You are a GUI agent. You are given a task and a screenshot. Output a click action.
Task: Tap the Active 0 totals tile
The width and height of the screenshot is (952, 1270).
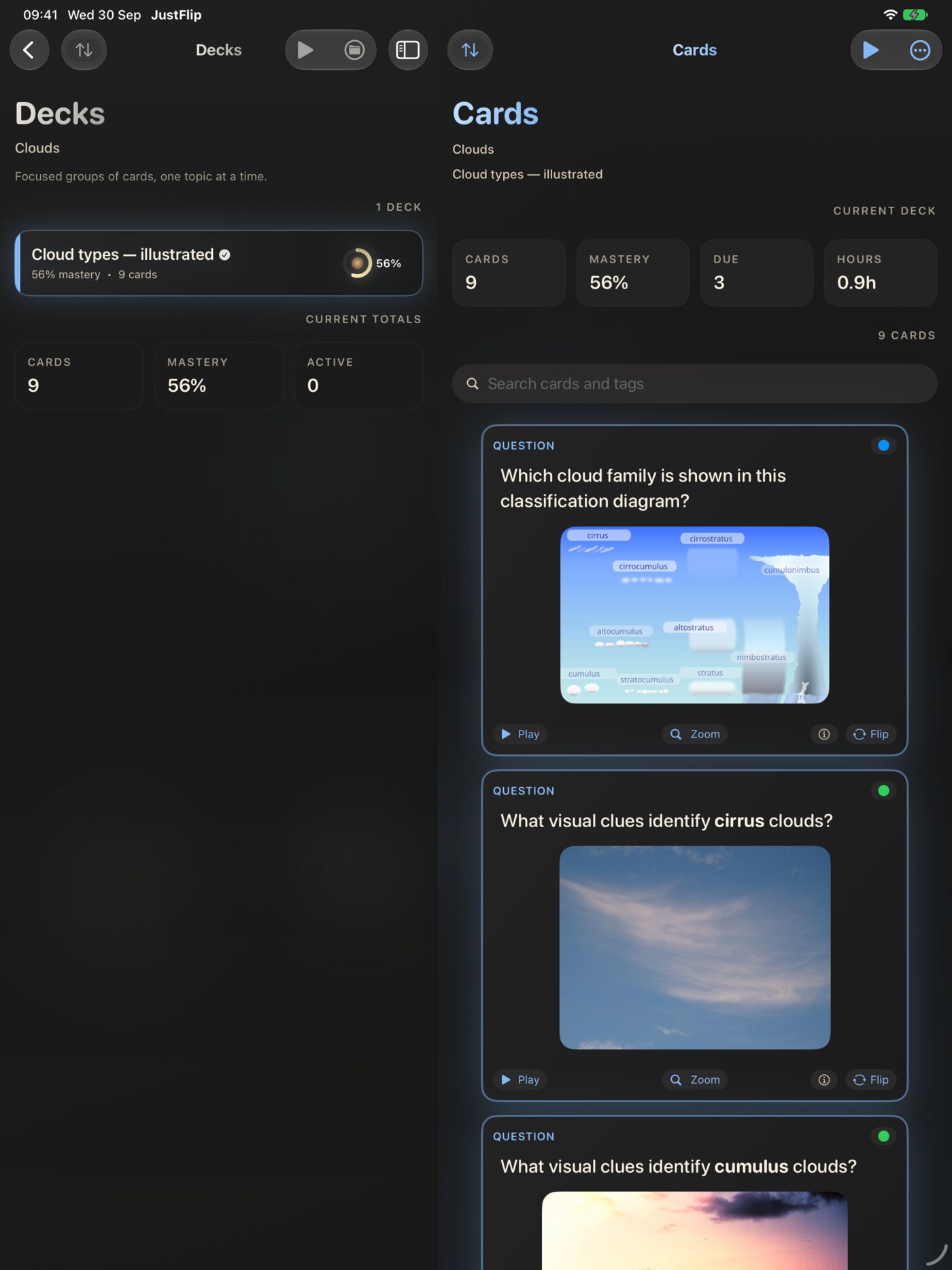358,375
